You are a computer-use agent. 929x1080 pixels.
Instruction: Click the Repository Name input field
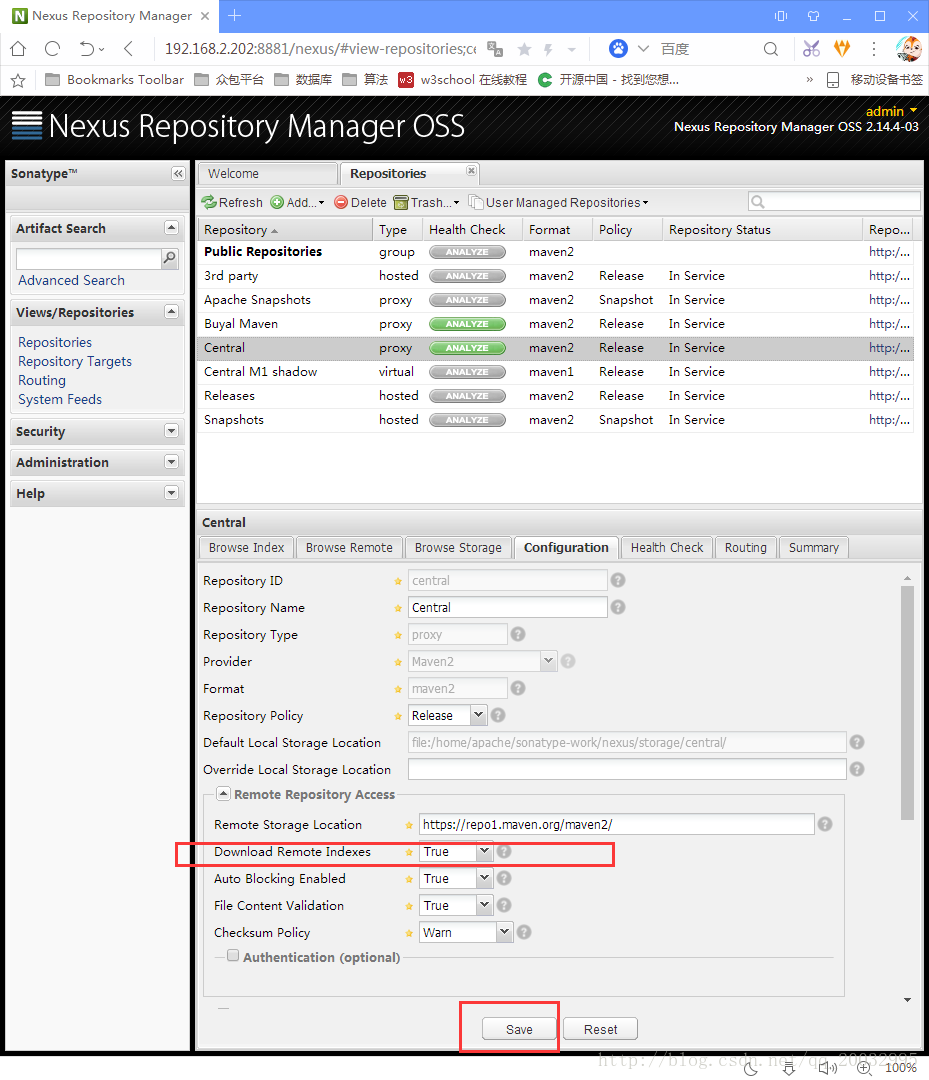tap(508, 608)
